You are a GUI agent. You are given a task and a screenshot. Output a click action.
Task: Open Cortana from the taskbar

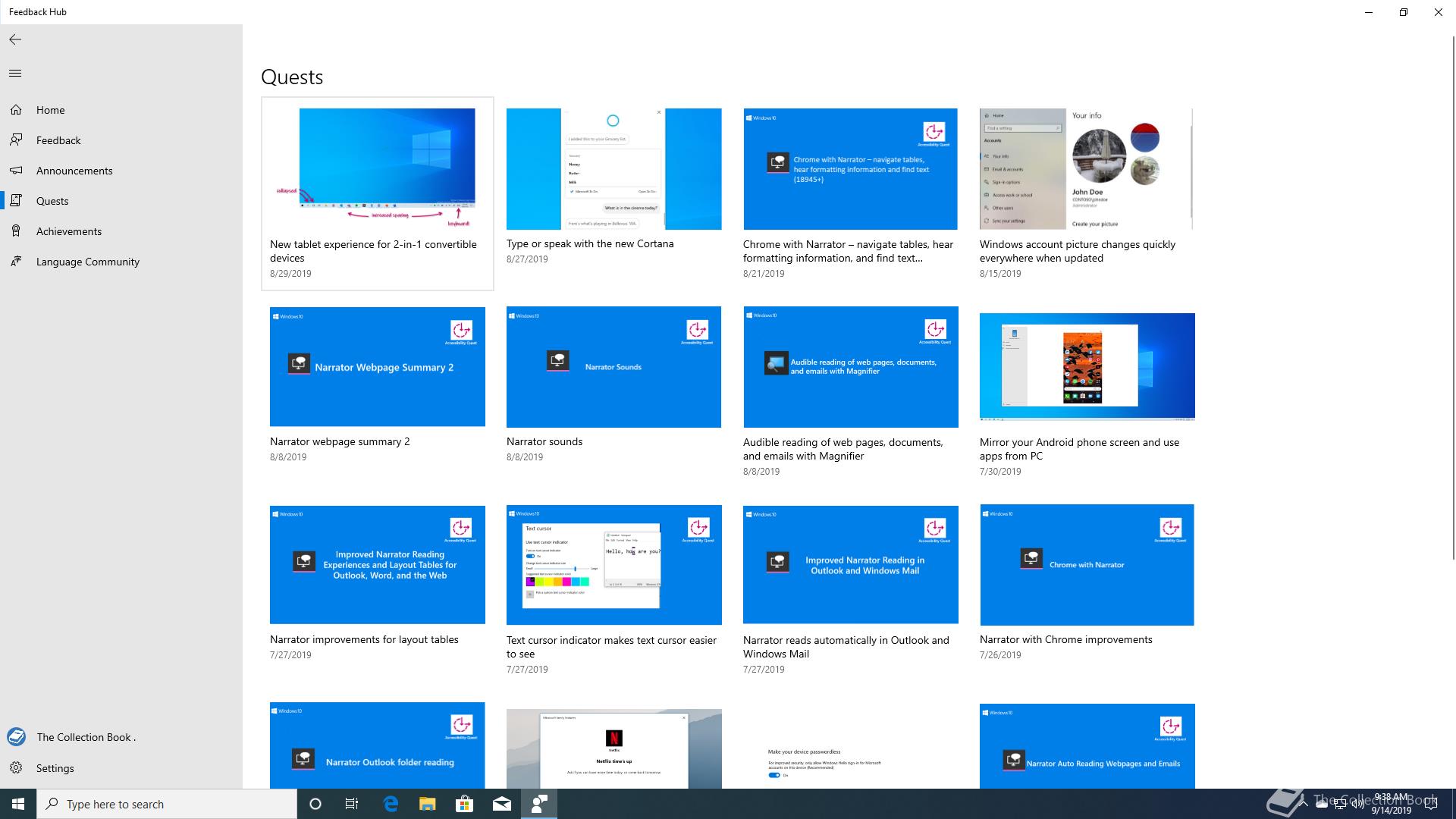[x=315, y=804]
